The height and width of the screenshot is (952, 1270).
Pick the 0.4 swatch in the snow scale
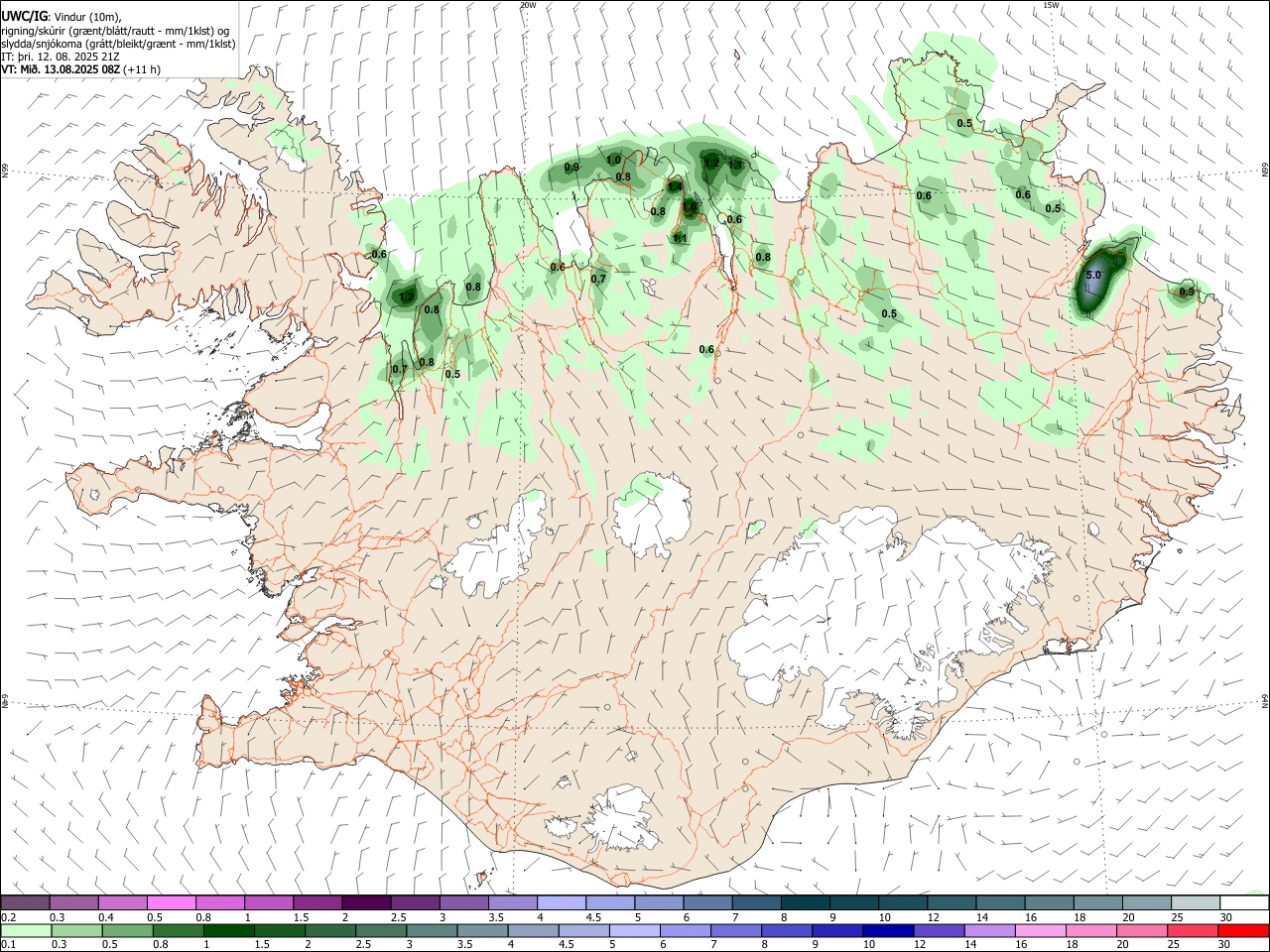(122, 902)
